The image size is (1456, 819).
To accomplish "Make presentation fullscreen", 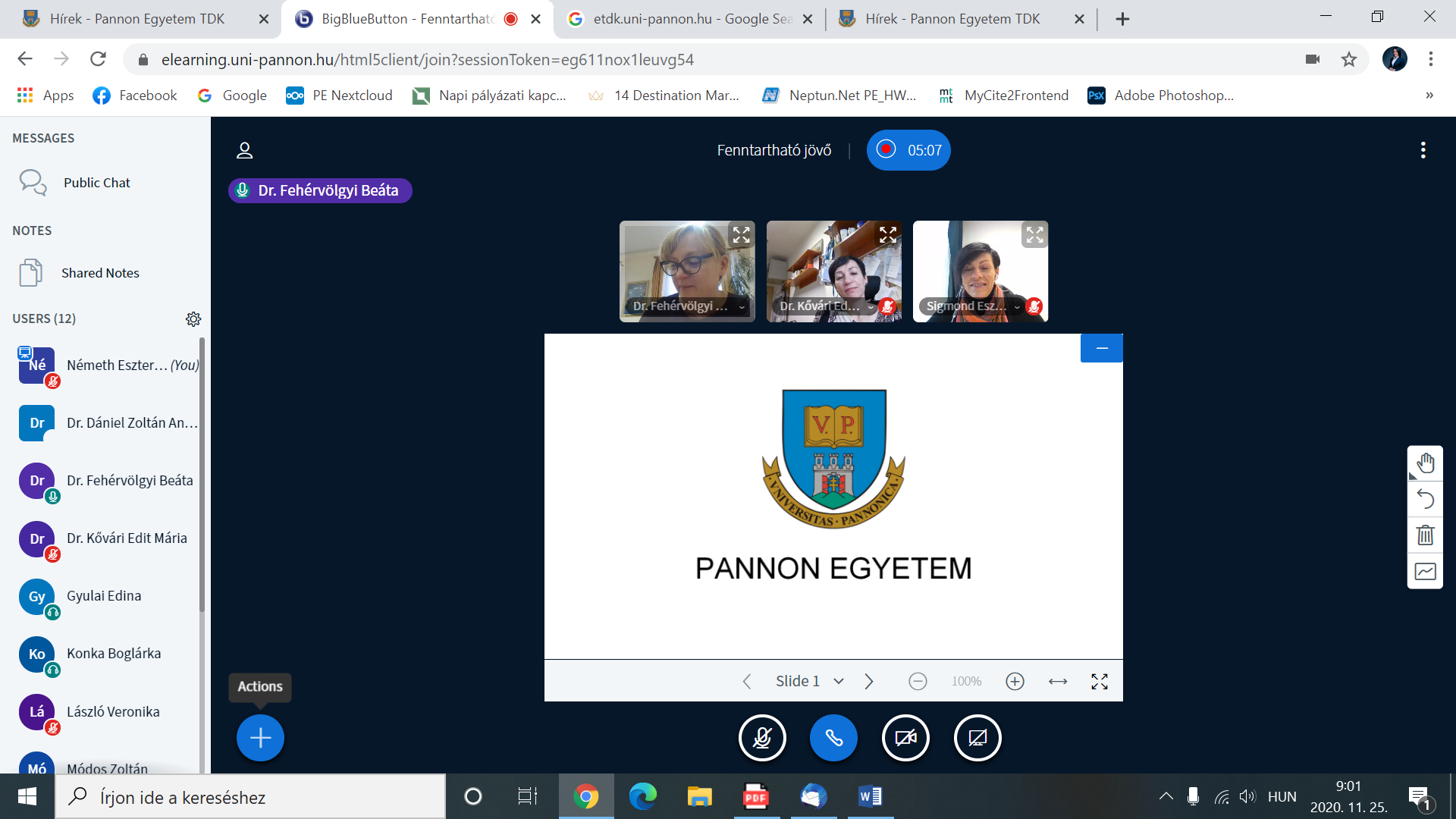I will 1099,682.
